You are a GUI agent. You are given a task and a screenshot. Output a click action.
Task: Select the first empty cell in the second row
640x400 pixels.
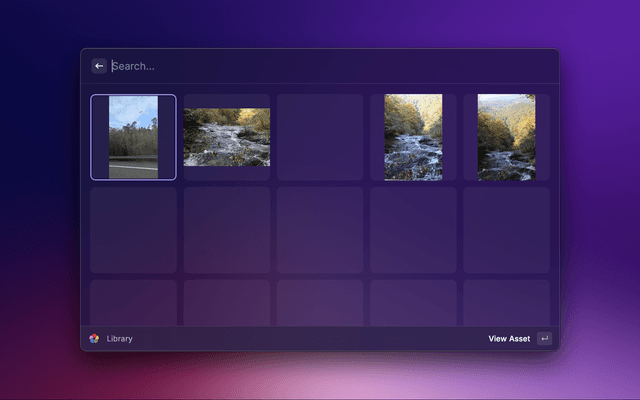coord(133,230)
